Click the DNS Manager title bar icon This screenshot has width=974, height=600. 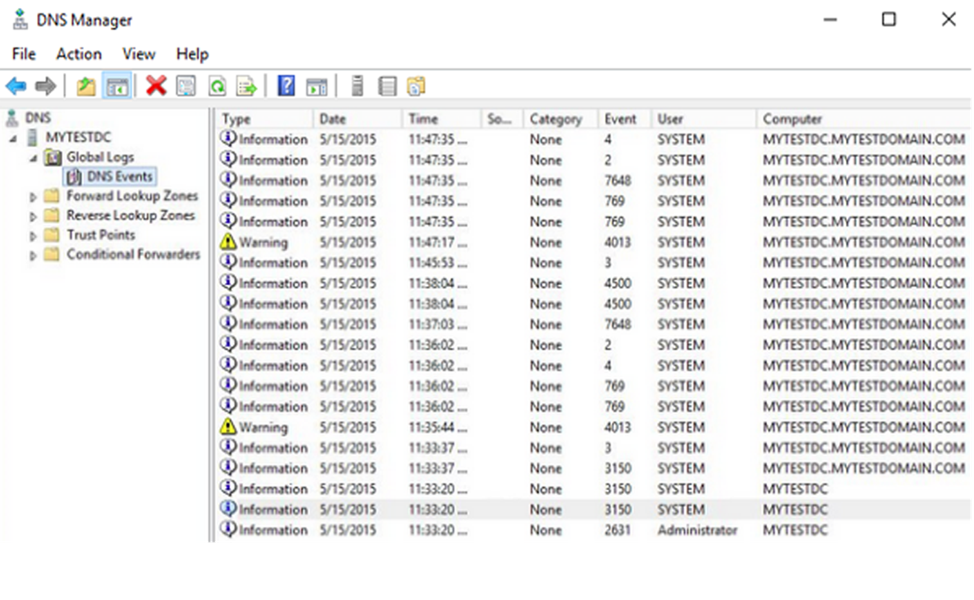pos(20,19)
